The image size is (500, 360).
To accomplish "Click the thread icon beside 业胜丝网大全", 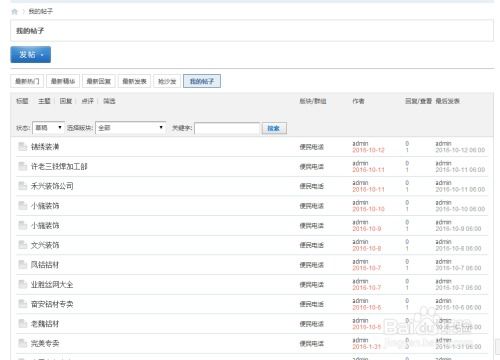I will coord(22,284).
